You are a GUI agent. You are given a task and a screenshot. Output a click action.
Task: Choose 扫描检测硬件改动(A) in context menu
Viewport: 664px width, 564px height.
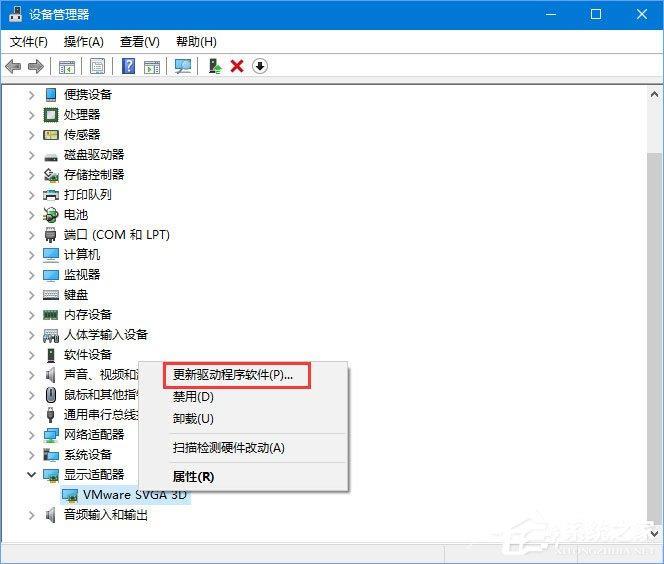pyautogui.click(x=243, y=448)
